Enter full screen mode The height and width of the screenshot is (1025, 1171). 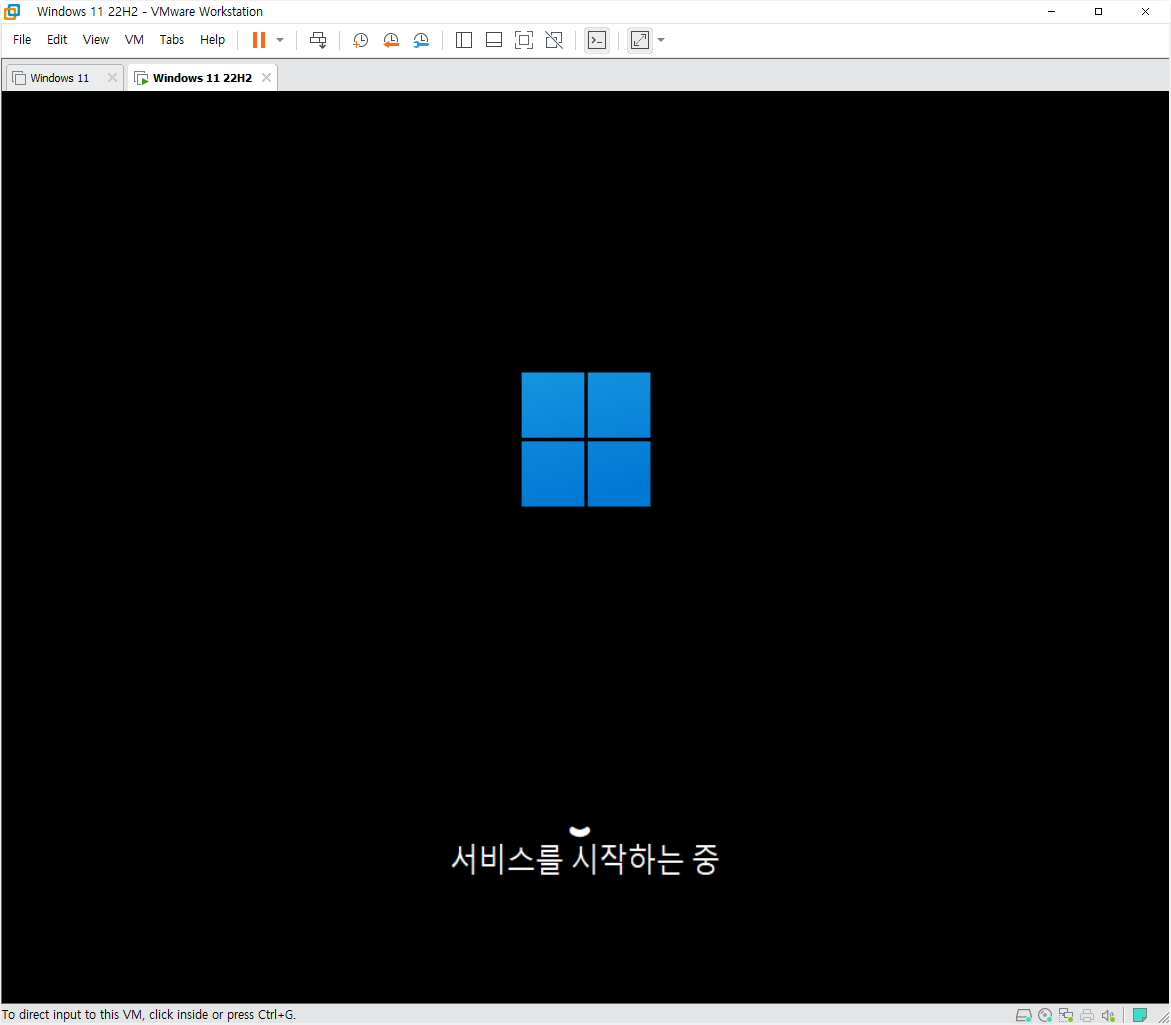click(x=524, y=40)
